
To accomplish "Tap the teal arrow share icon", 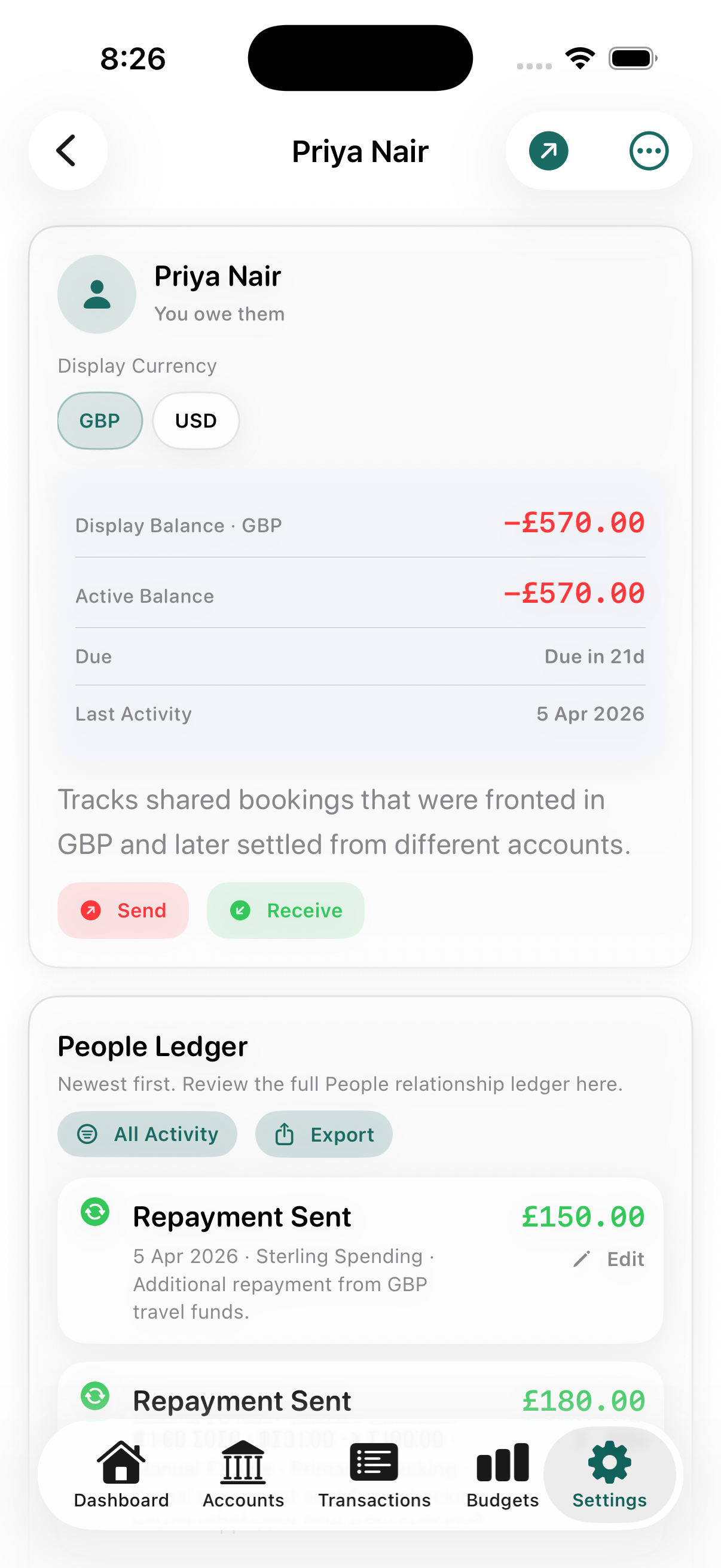I will 548,150.
